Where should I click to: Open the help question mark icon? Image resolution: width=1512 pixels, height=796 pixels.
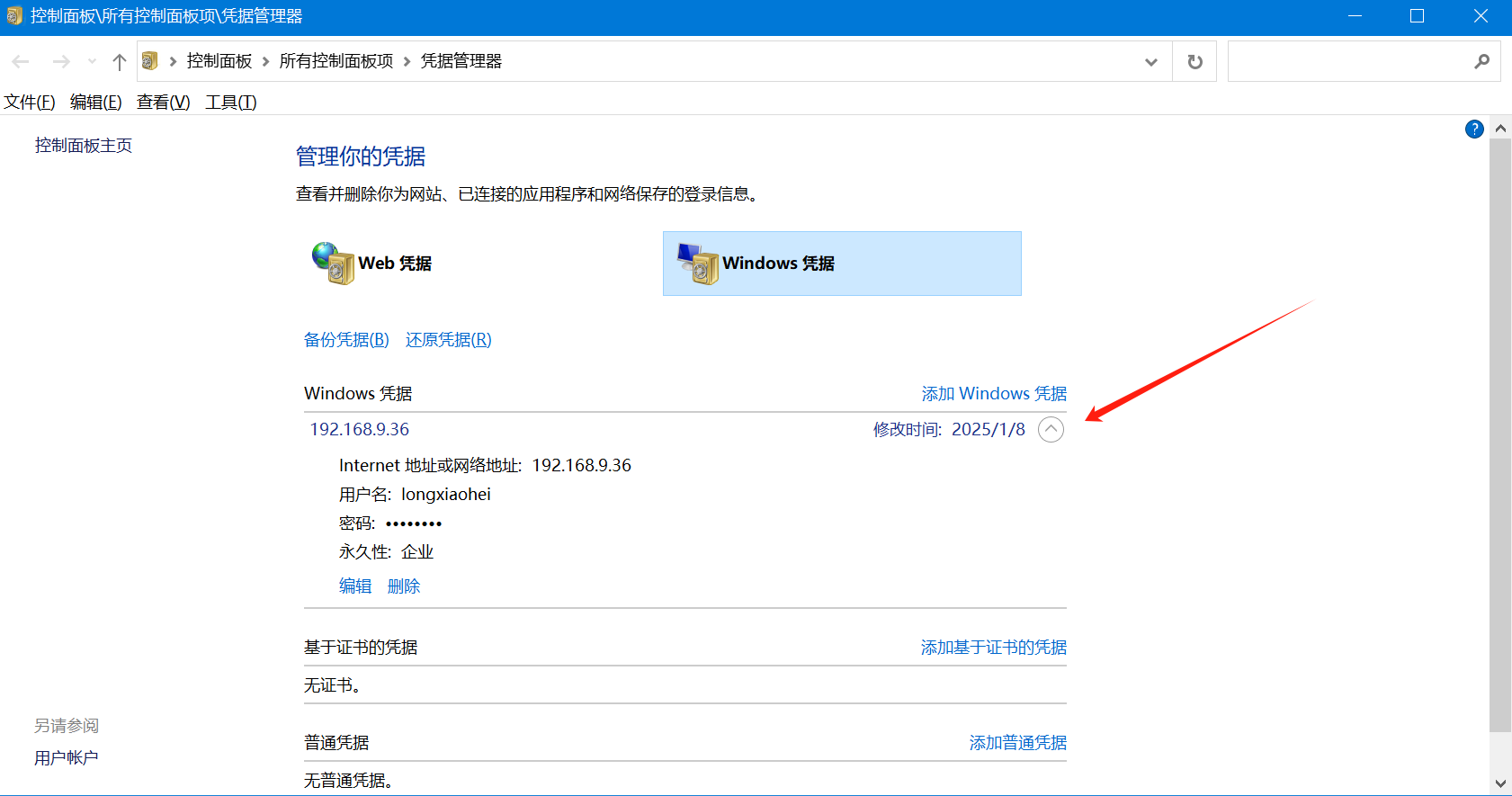click(x=1474, y=129)
